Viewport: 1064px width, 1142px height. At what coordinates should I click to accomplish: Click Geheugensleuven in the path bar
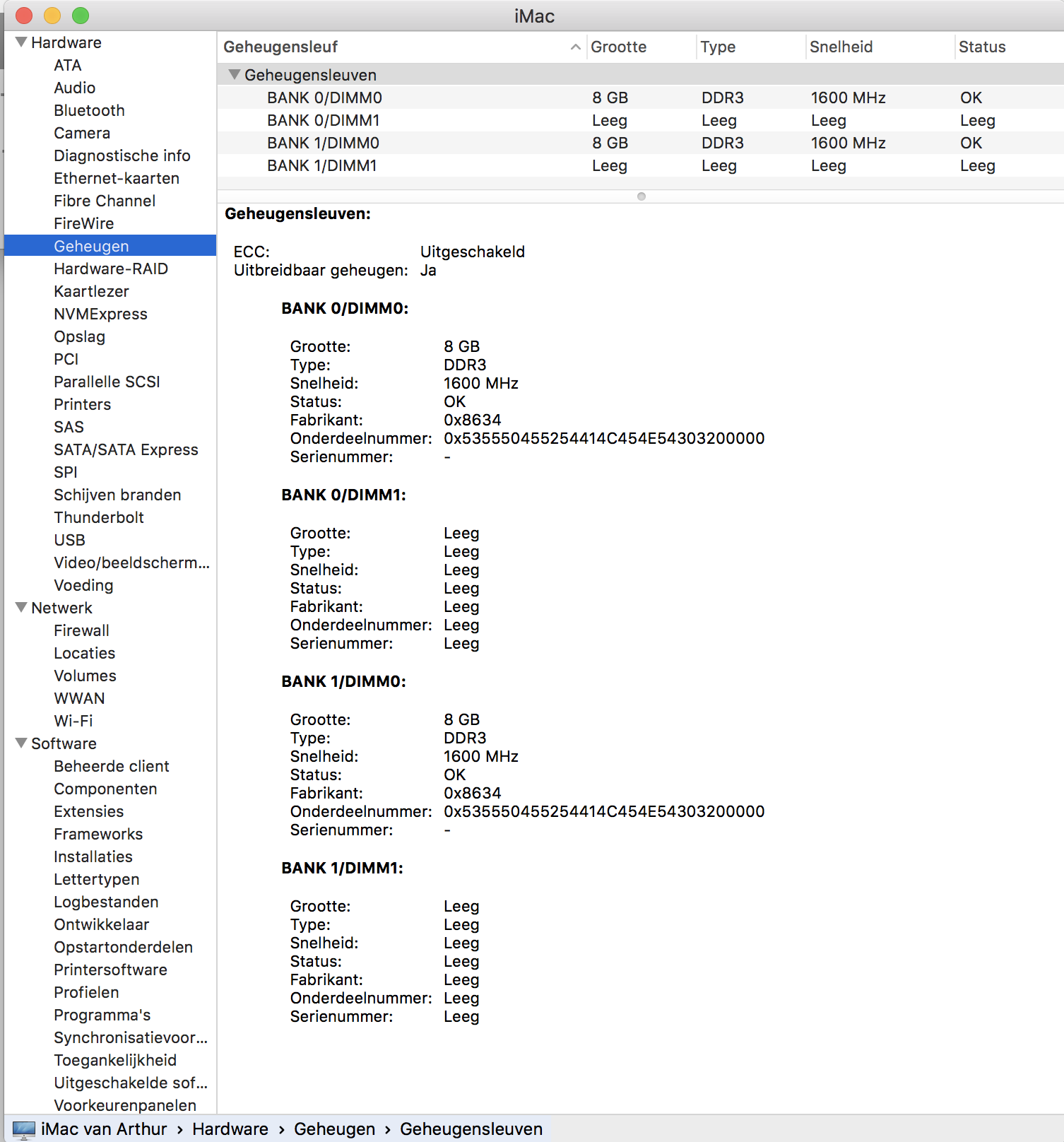[x=471, y=1129]
